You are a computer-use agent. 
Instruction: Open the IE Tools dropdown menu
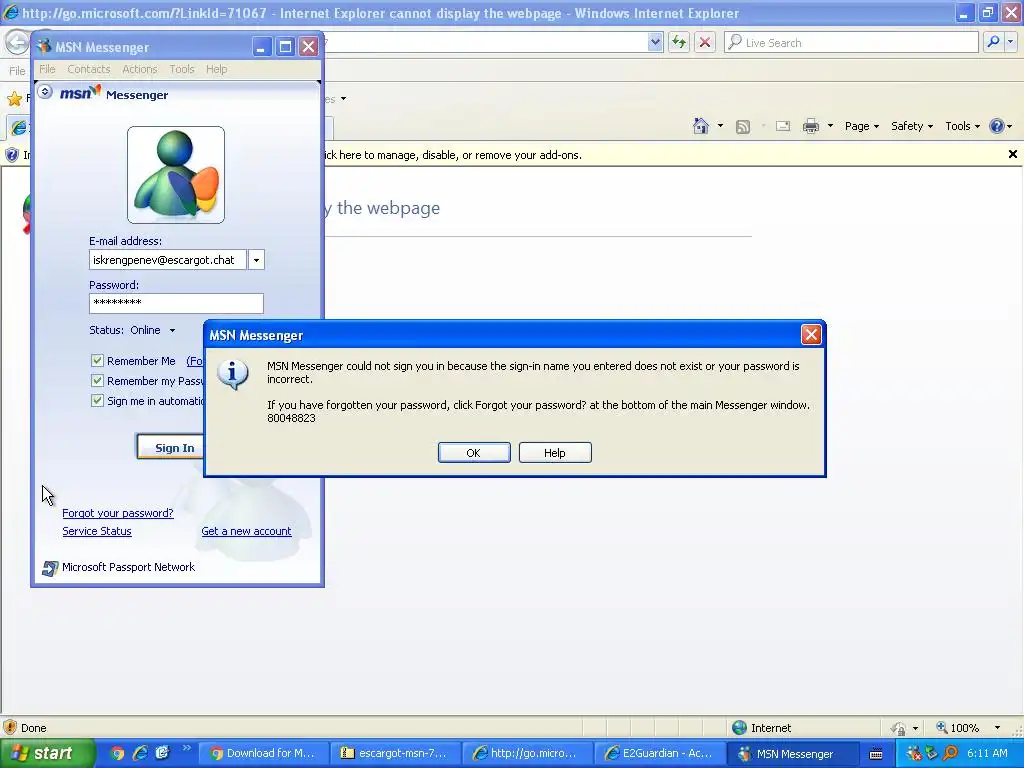[963, 126]
